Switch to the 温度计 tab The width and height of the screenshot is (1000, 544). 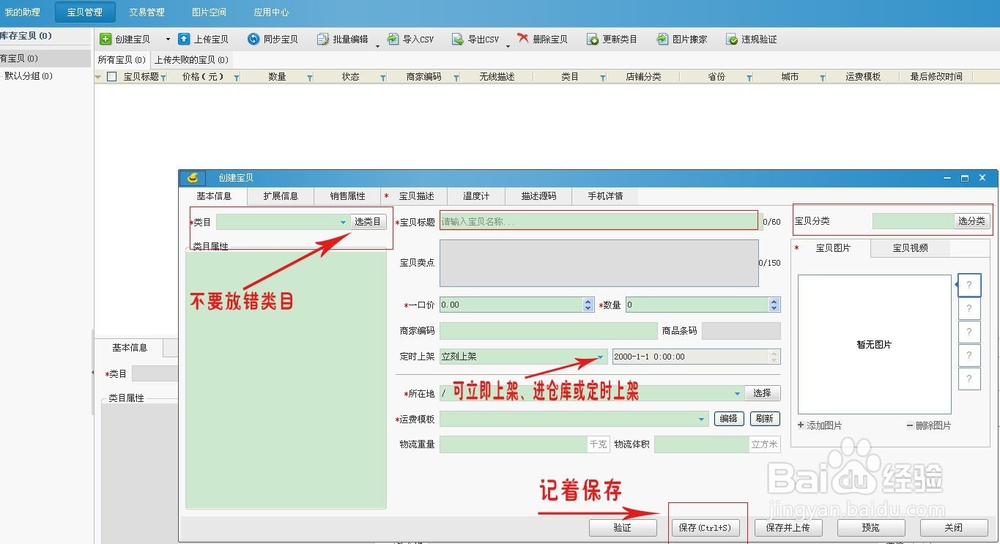476,196
